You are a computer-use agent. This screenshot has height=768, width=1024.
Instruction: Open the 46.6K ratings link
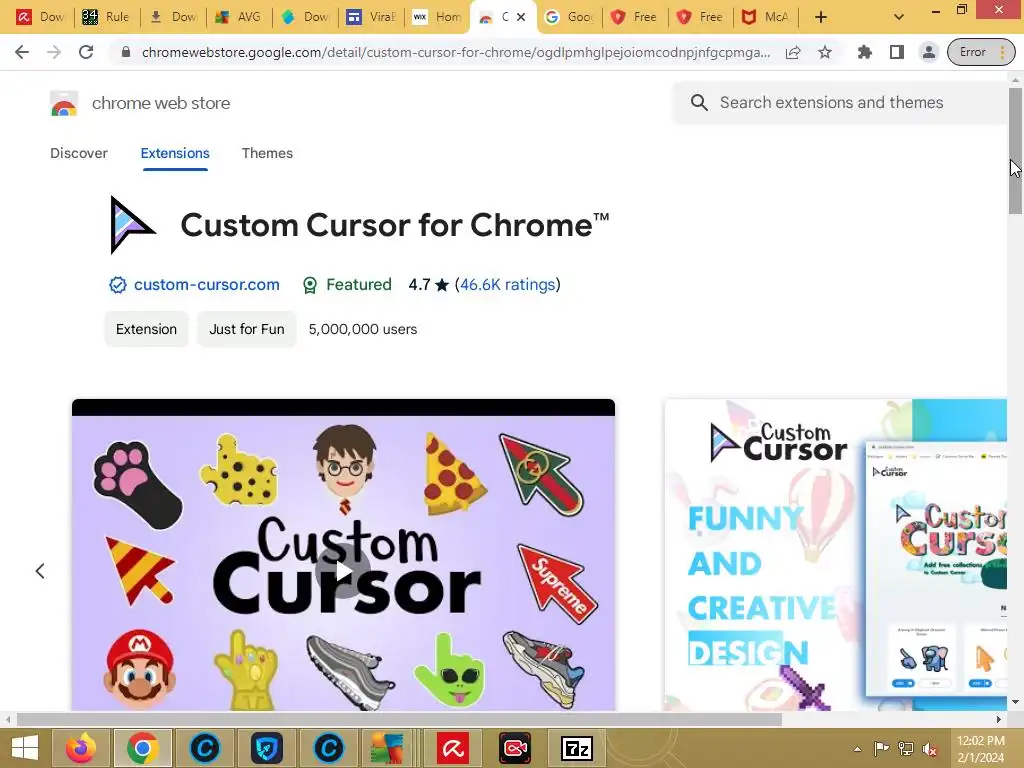click(x=508, y=285)
